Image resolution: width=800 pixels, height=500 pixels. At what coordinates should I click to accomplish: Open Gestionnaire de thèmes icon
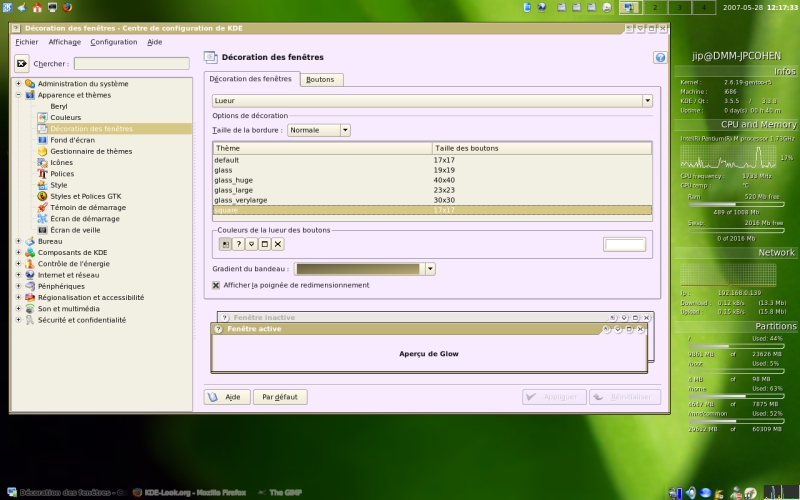(x=42, y=151)
